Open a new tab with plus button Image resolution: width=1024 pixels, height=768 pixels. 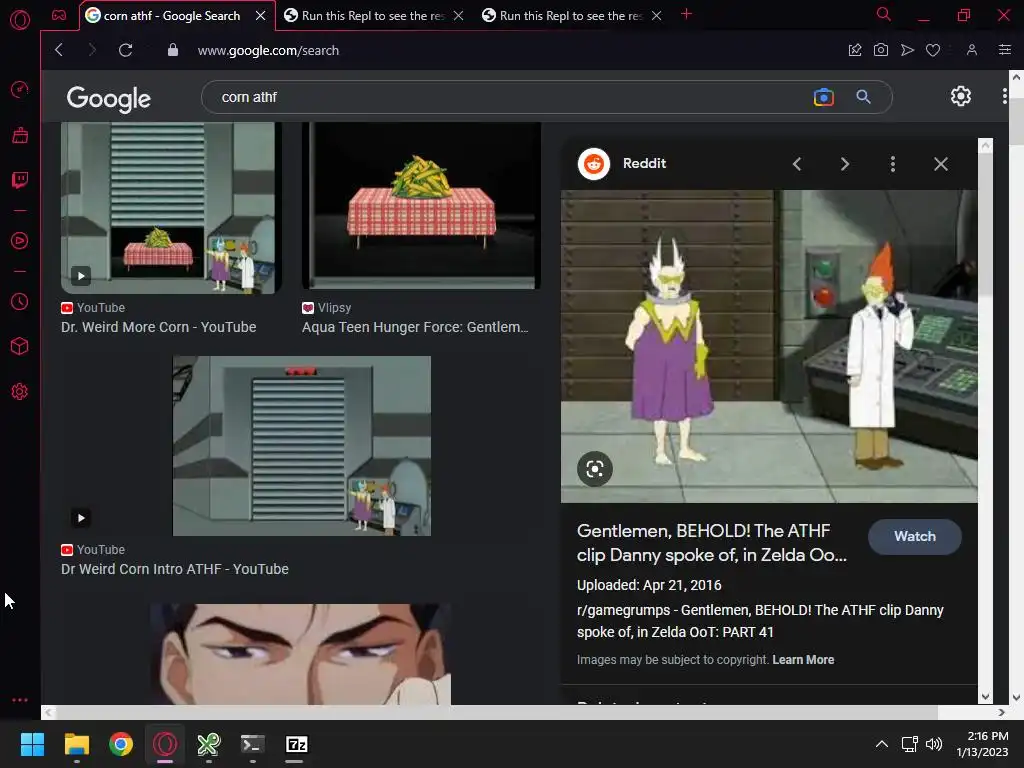click(686, 14)
